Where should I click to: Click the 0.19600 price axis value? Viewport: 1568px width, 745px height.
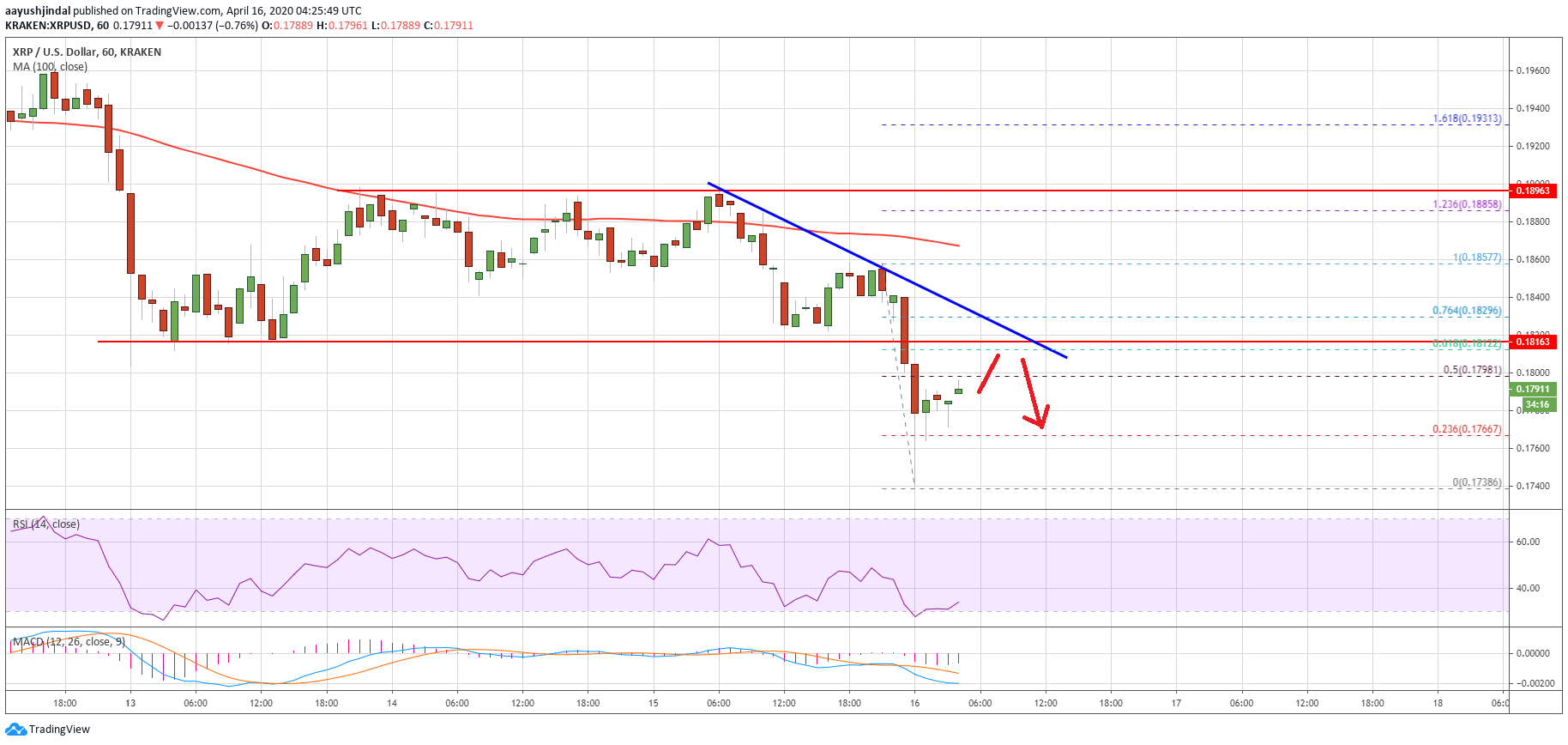click(x=1533, y=70)
